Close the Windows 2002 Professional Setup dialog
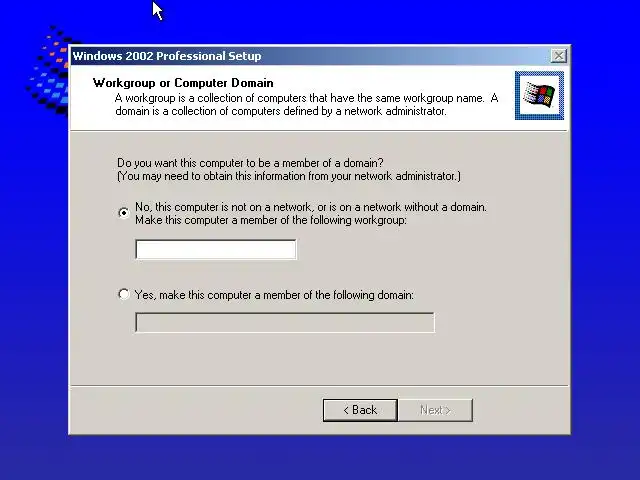This screenshot has width=640, height=480. click(558, 56)
